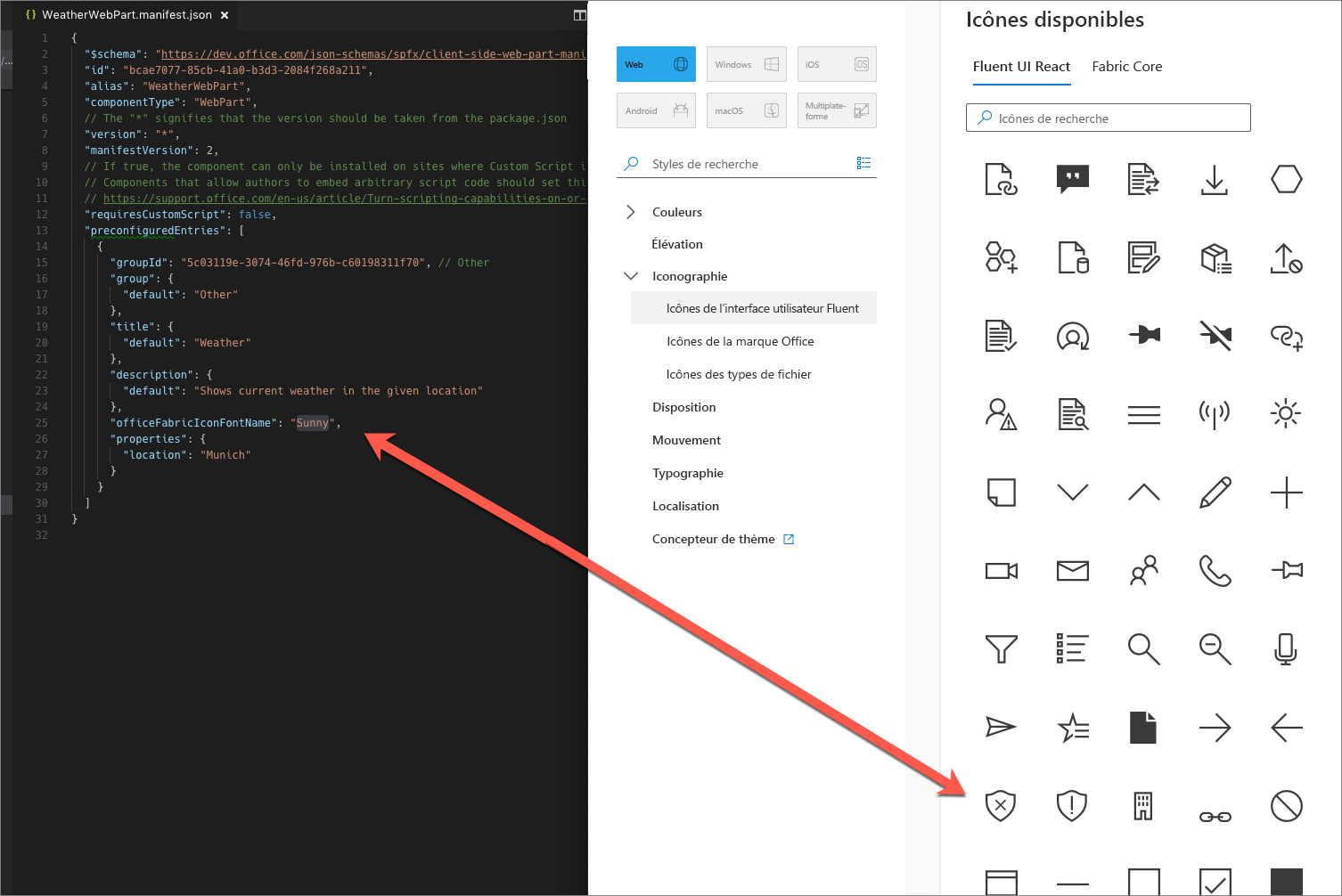Switch to the Fabric Core tab
Image resolution: width=1342 pixels, height=896 pixels.
click(x=1126, y=66)
